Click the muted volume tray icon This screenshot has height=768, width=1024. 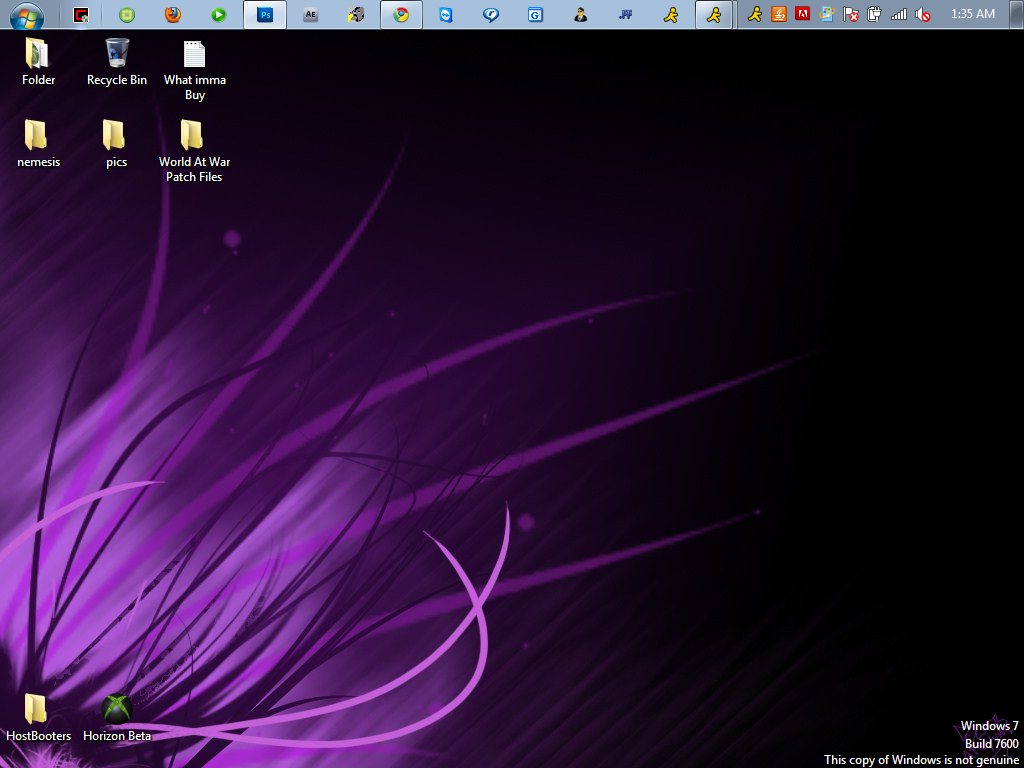[923, 14]
